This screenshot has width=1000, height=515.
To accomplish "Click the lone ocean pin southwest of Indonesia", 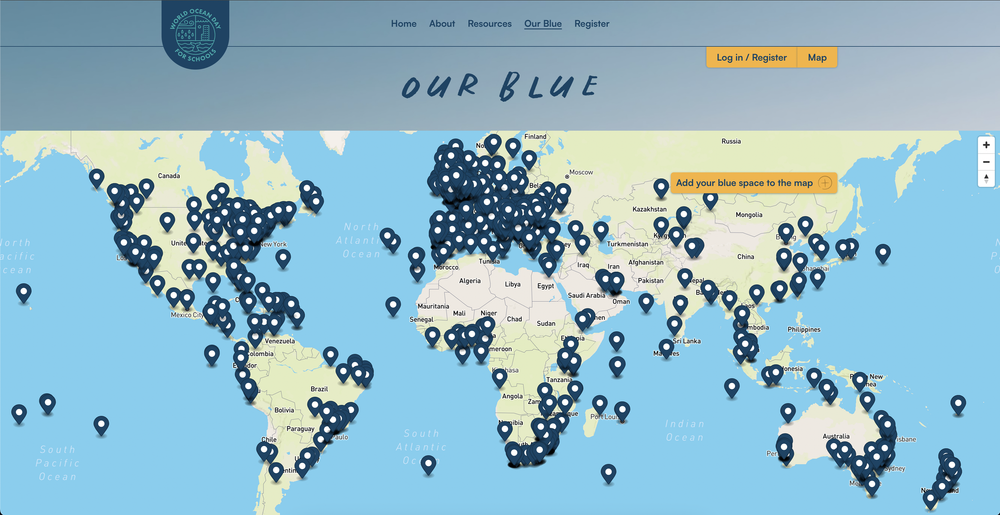I will (732, 387).
